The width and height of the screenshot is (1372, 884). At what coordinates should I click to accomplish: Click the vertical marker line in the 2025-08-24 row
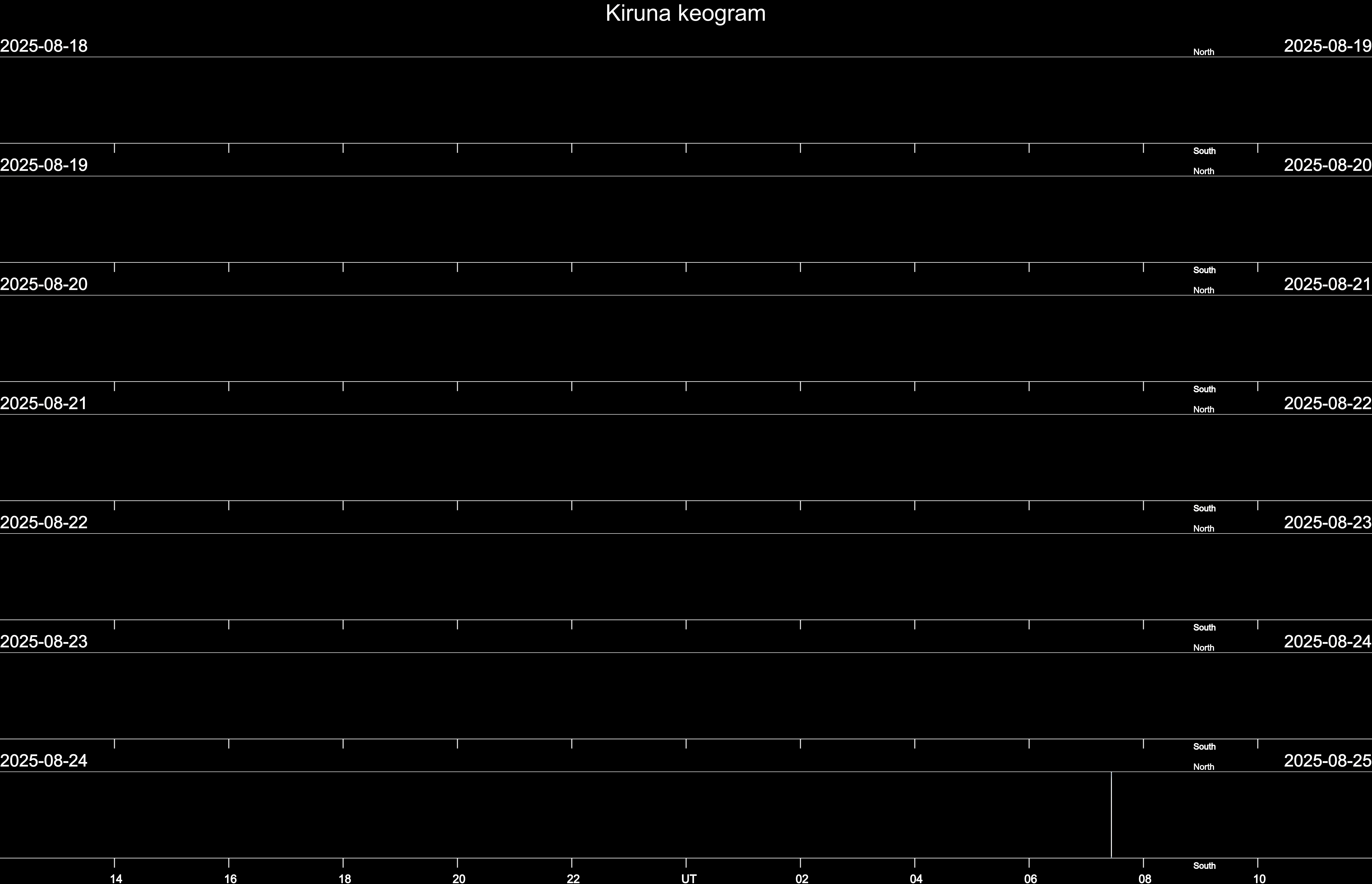click(1111, 814)
